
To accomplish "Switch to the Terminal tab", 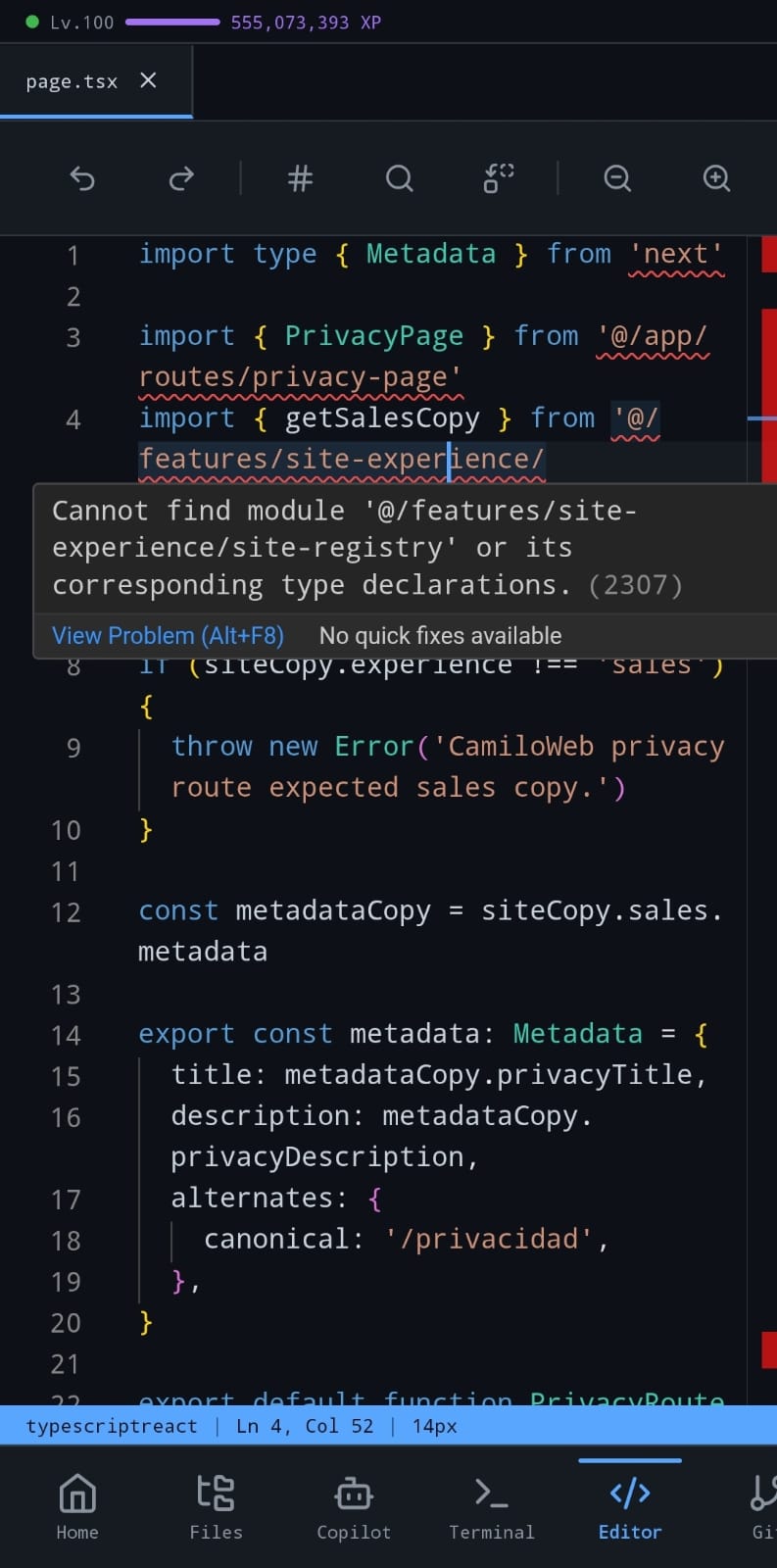I will pos(492,1507).
